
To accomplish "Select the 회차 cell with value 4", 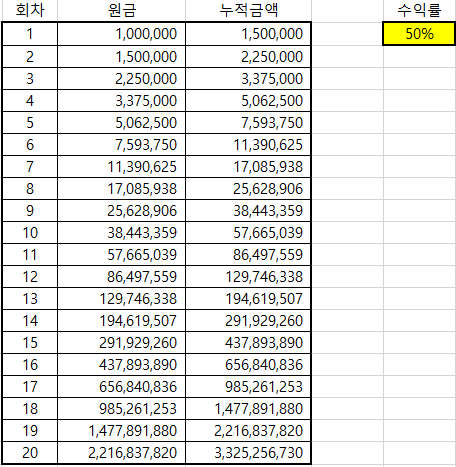I will pyautogui.click(x=30, y=101).
